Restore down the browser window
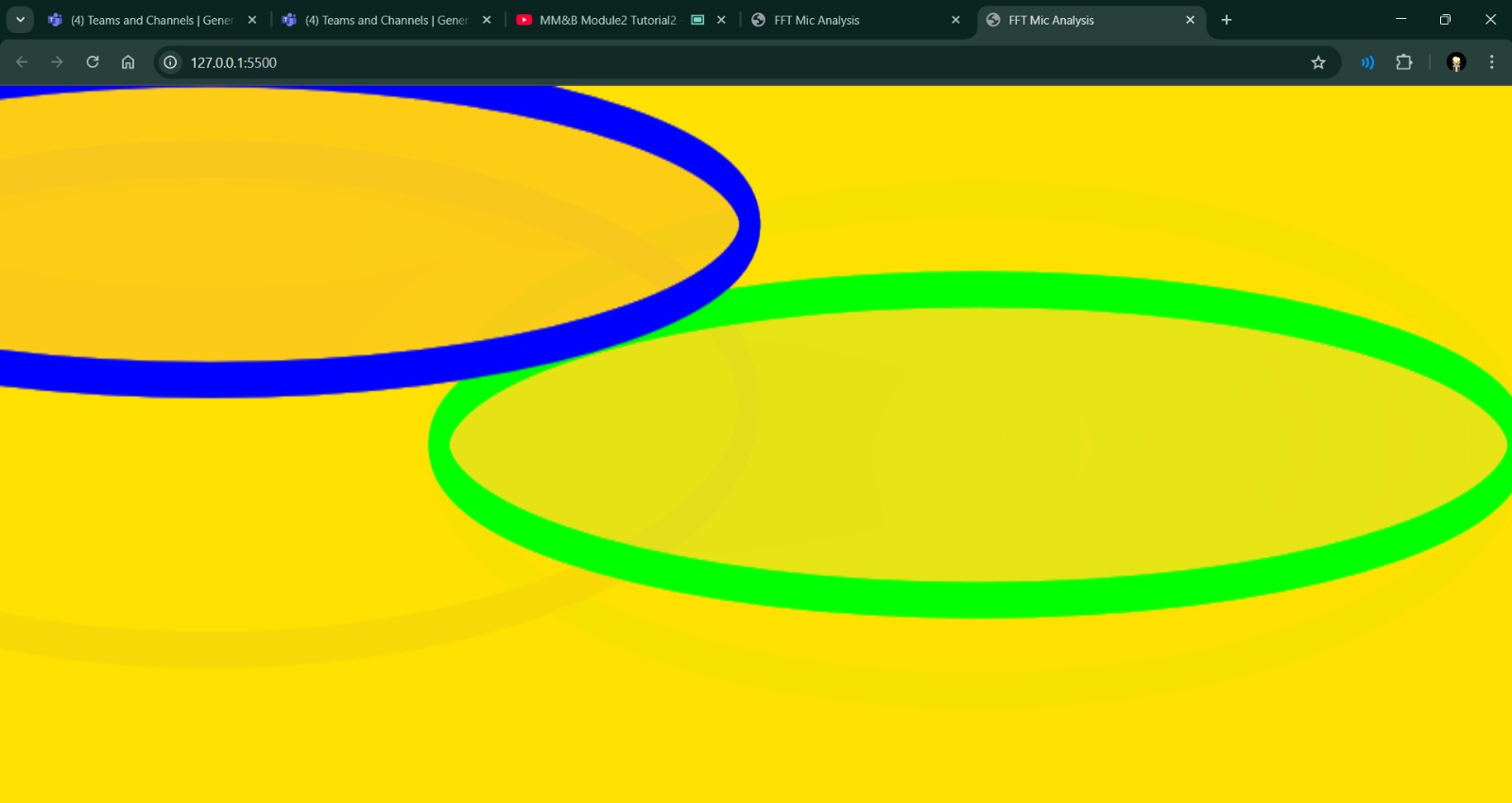 (x=1445, y=19)
